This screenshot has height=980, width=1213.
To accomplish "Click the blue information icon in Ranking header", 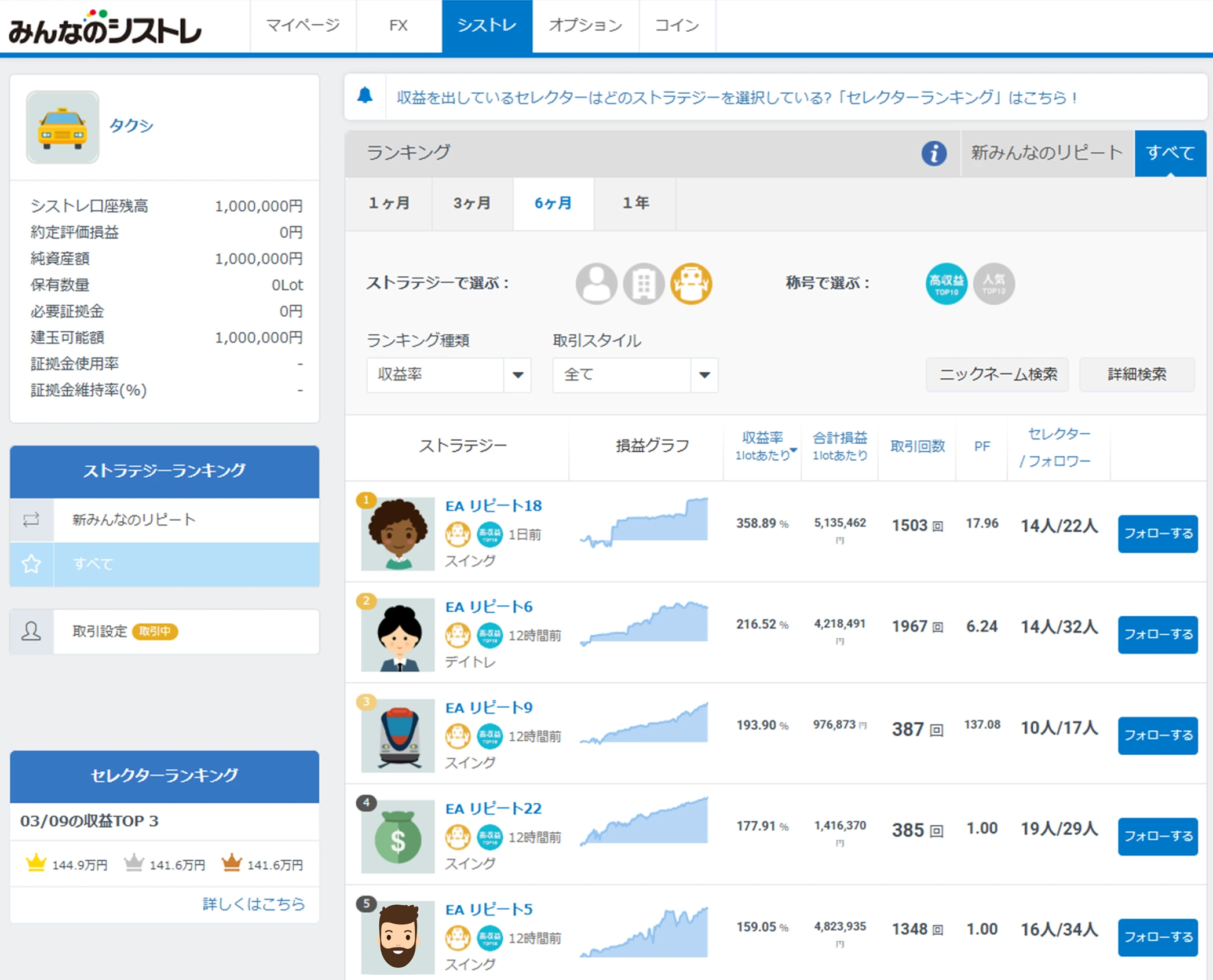I will (933, 153).
